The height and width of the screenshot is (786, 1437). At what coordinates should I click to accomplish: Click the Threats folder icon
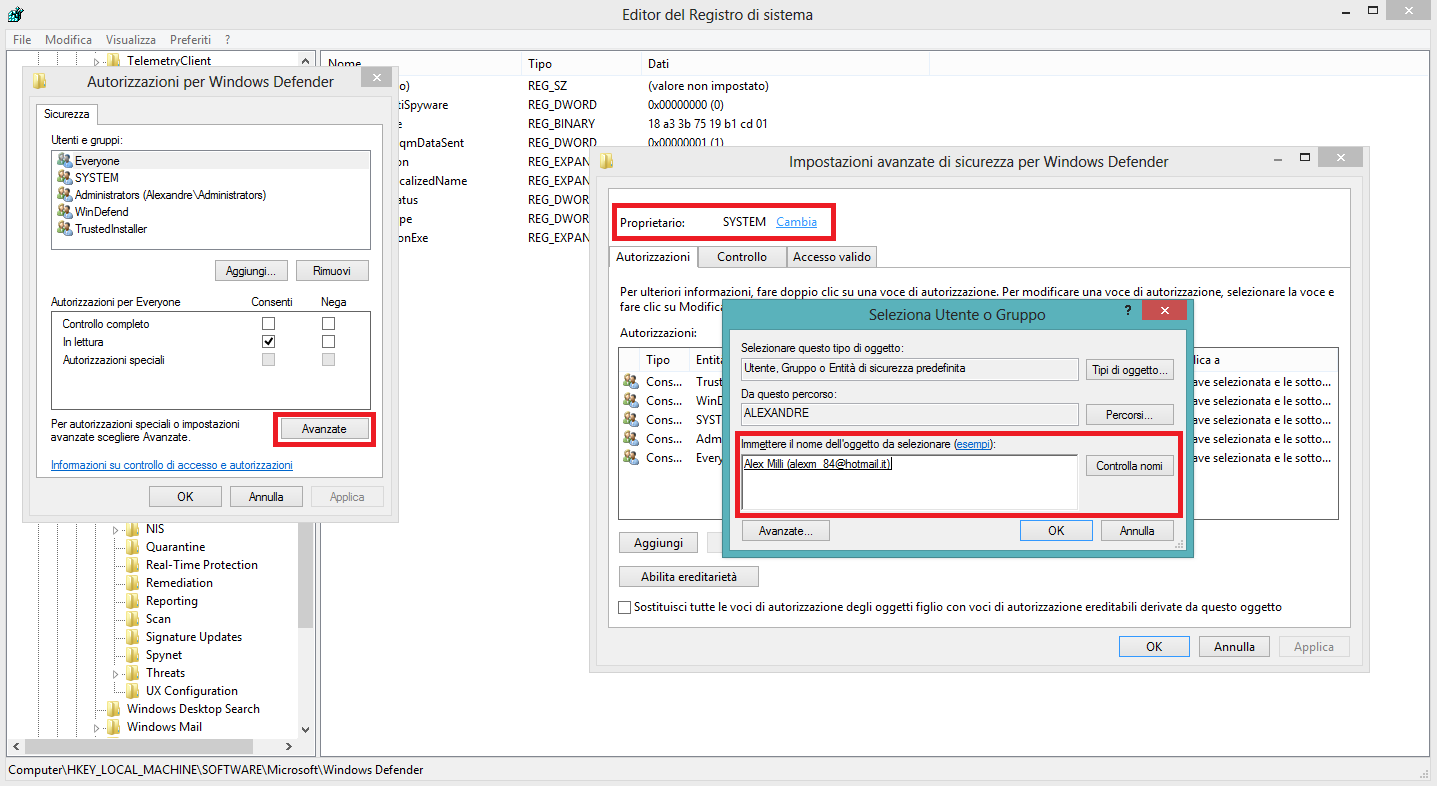coord(133,673)
